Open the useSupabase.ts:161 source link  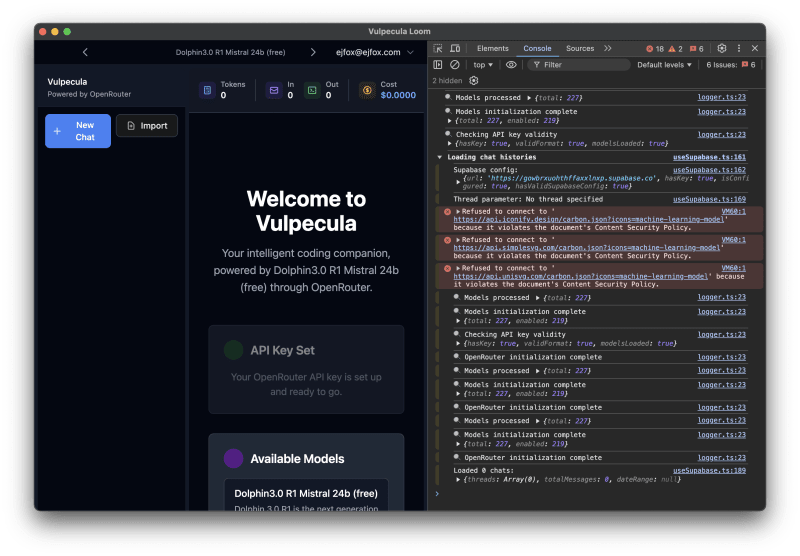709,157
